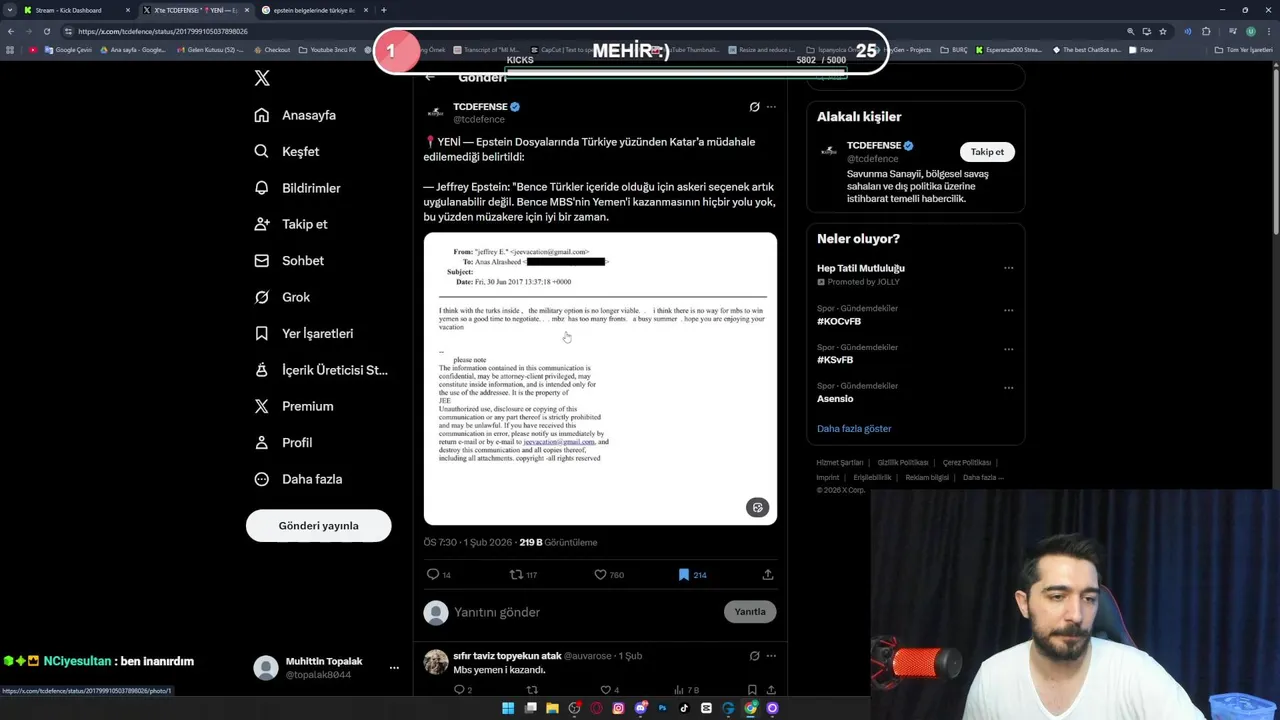The height and width of the screenshot is (720, 1280).
Task: Open Opera browser from taskbar
Action: pyautogui.click(x=596, y=708)
